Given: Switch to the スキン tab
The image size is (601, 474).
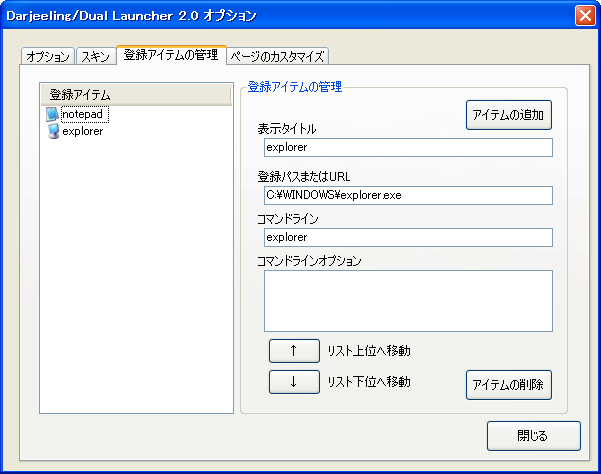Looking at the screenshot, I should (96, 56).
